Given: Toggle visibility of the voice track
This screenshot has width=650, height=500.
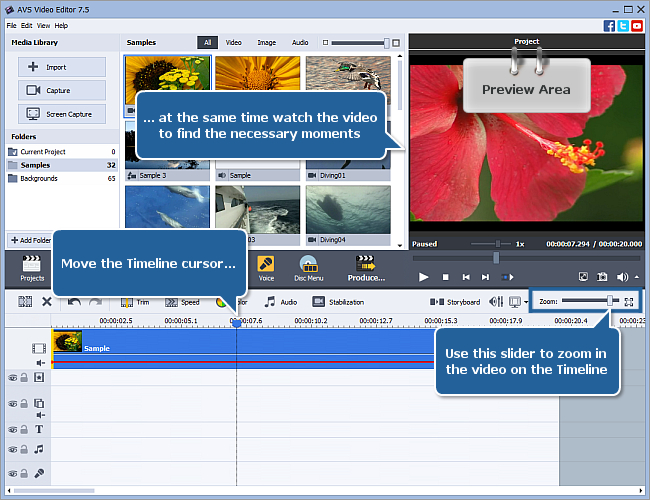Looking at the screenshot, I should tap(13, 473).
